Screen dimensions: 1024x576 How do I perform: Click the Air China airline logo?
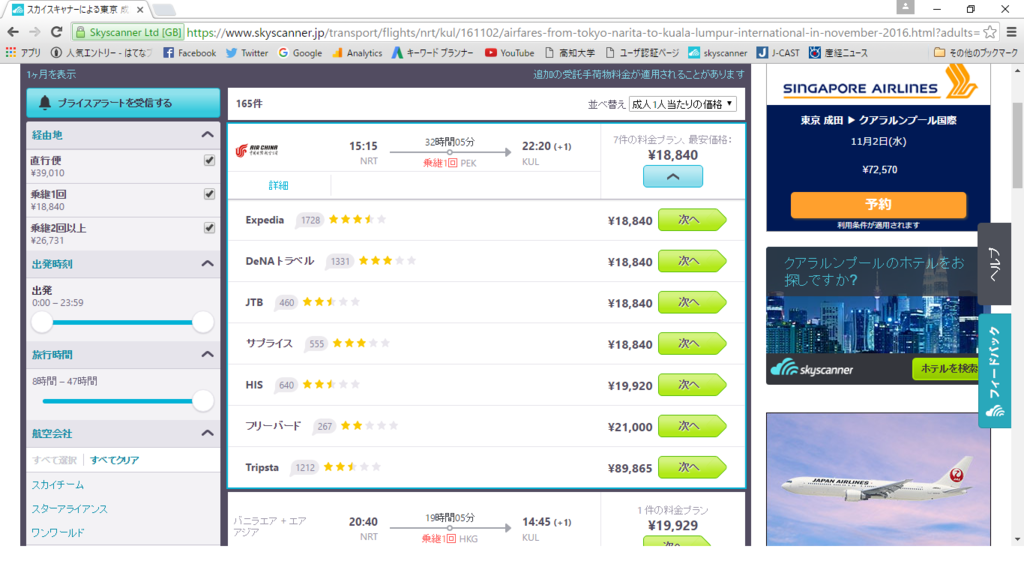pyautogui.click(x=257, y=150)
